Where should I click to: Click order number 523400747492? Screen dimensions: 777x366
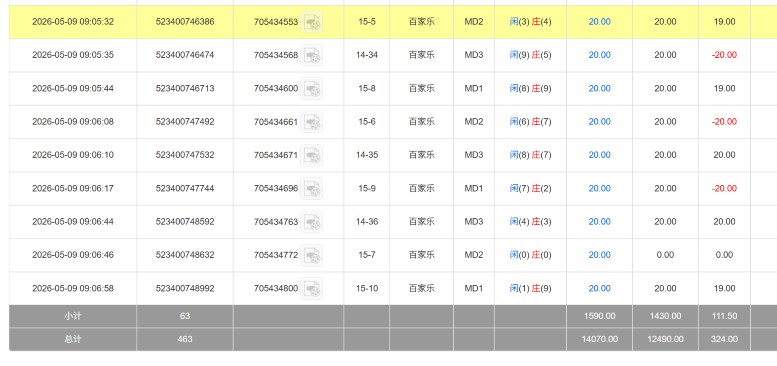click(185, 121)
